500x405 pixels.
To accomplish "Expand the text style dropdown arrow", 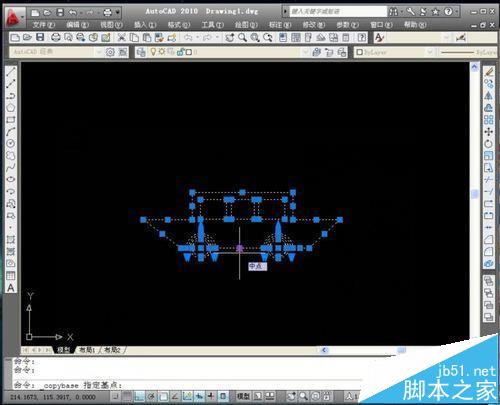I will [x=447, y=37].
